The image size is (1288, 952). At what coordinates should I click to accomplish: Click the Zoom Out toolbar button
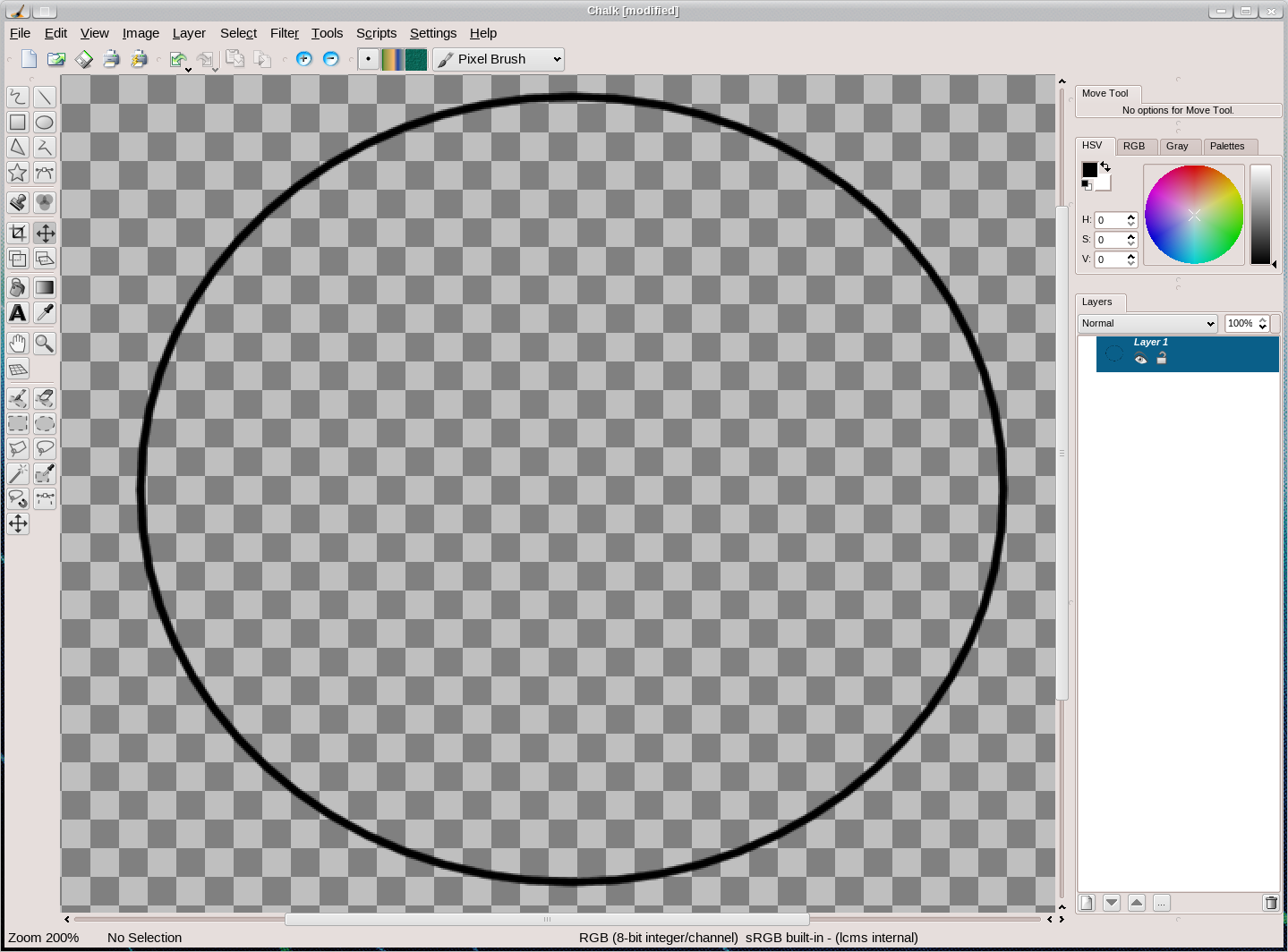click(331, 59)
